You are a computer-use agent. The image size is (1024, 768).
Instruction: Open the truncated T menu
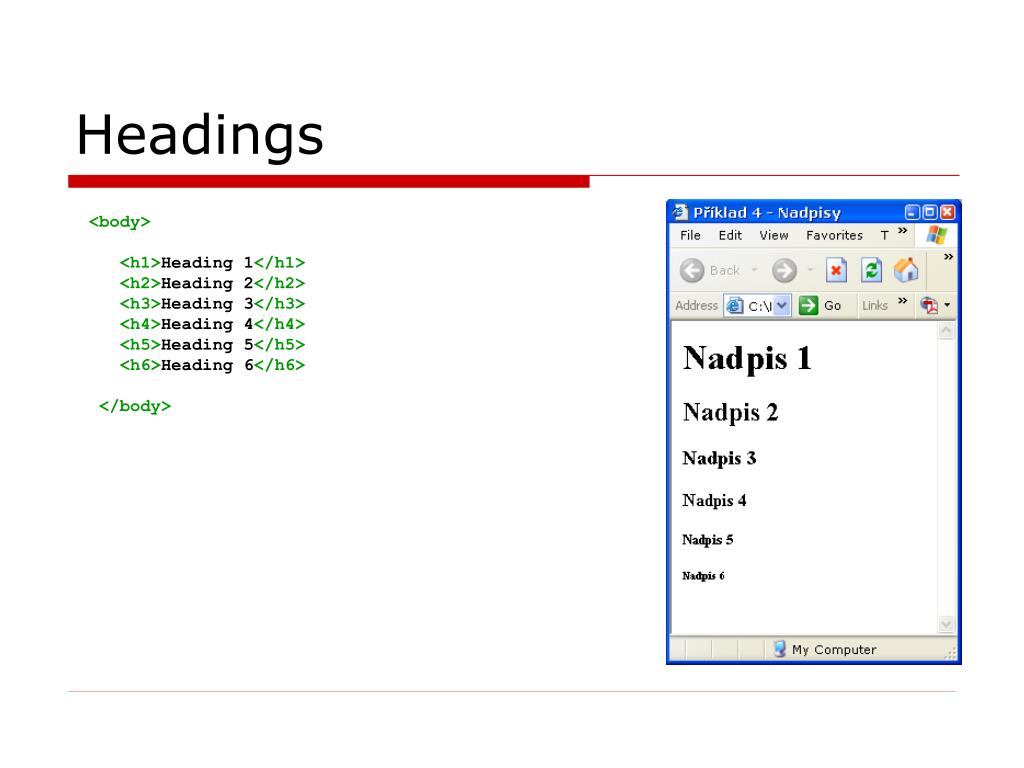pyautogui.click(x=884, y=235)
